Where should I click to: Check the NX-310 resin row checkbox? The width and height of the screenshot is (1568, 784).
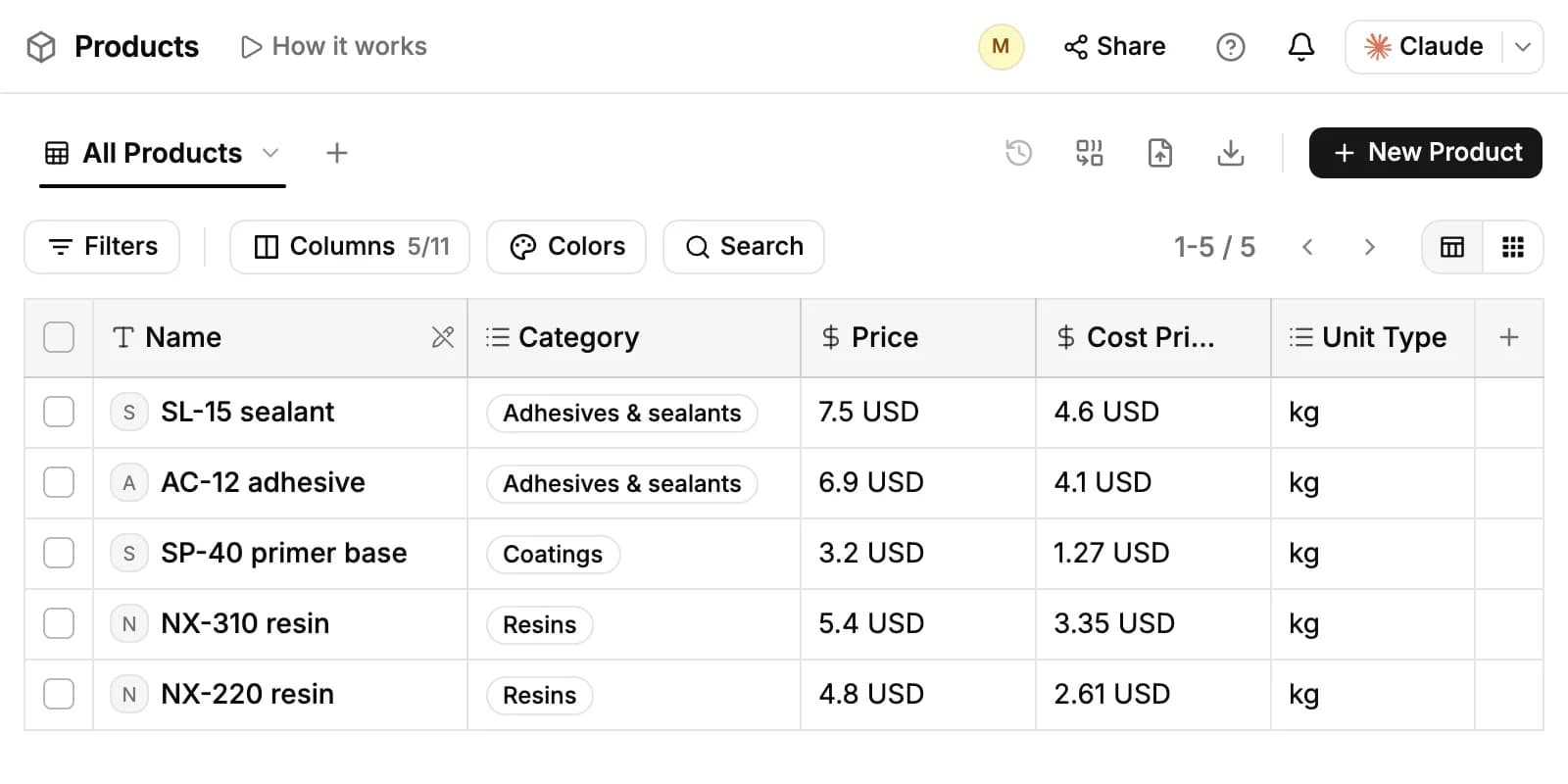pos(59,623)
